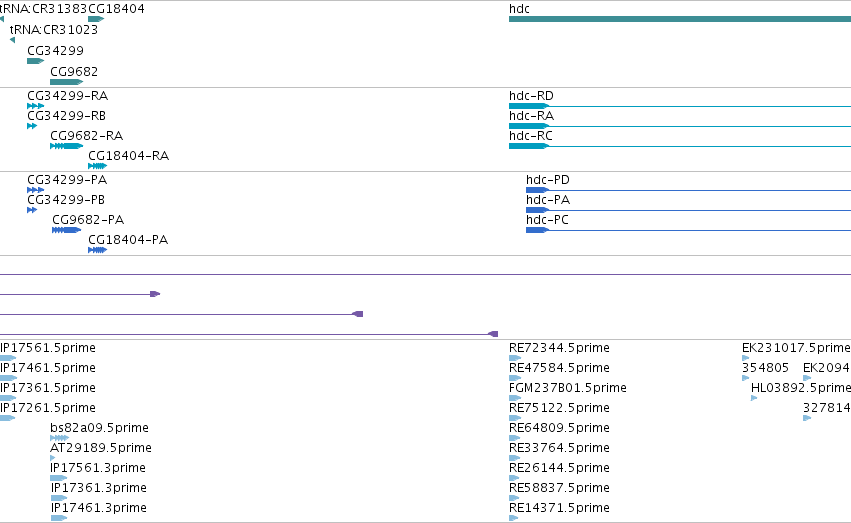Open the CG34299-RA transcript label
The image size is (851, 523).
click(x=68, y=96)
